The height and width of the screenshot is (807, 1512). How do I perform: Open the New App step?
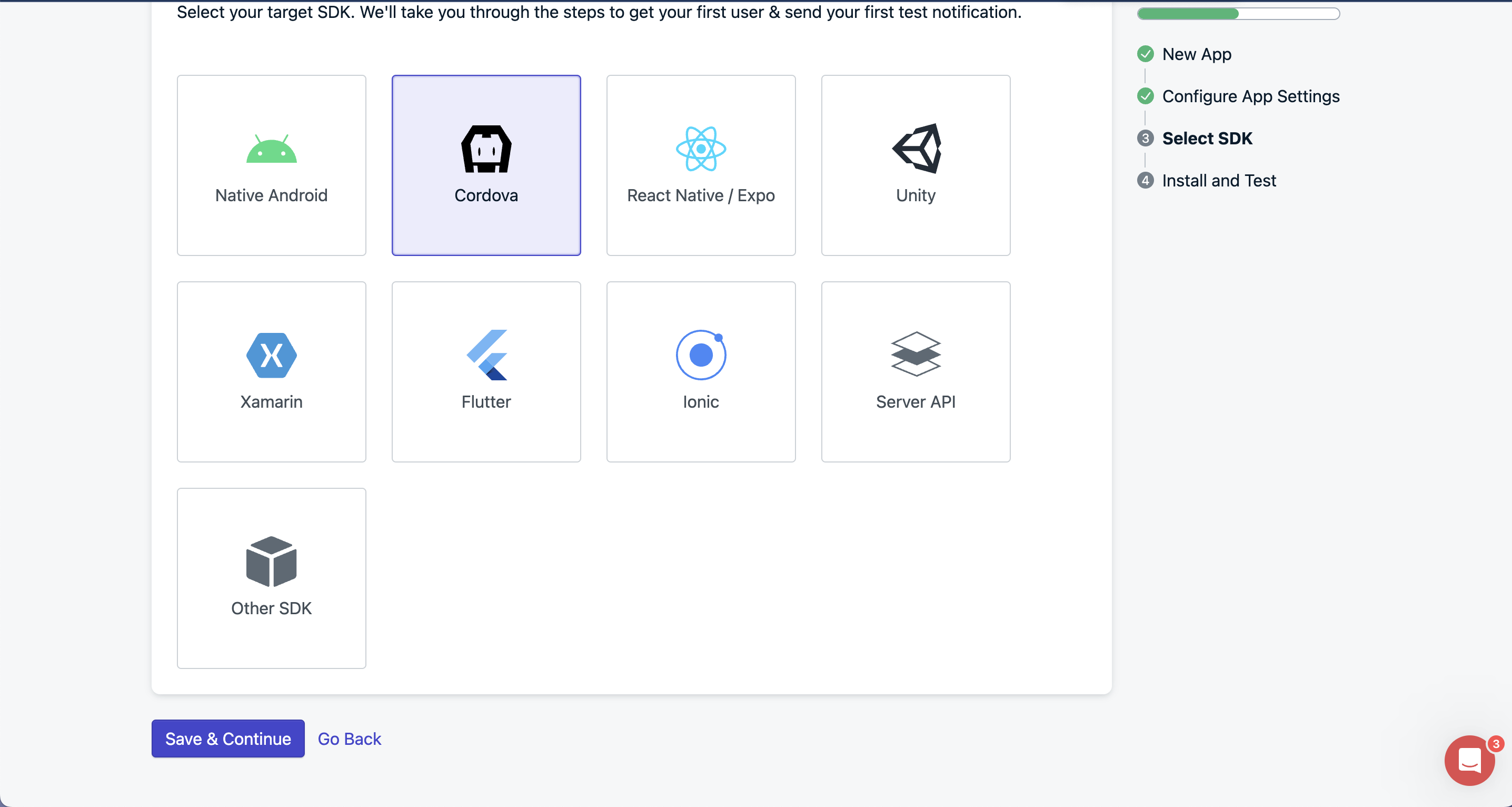click(1197, 54)
